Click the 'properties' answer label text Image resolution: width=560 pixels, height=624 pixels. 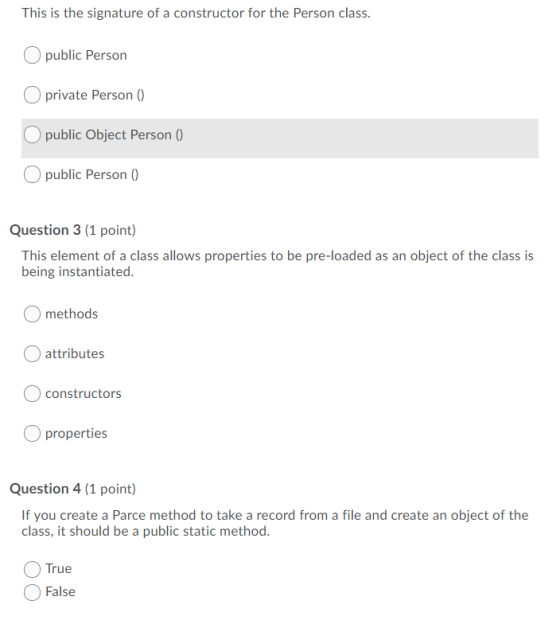point(76,433)
